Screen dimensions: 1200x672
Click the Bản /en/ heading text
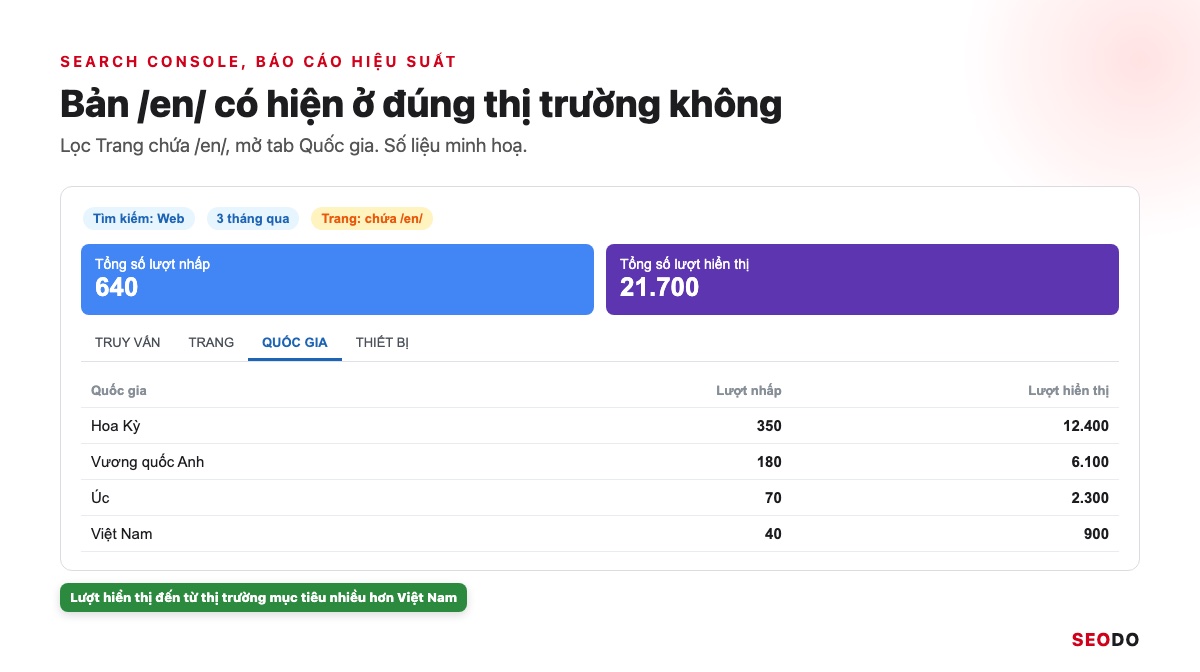click(421, 104)
